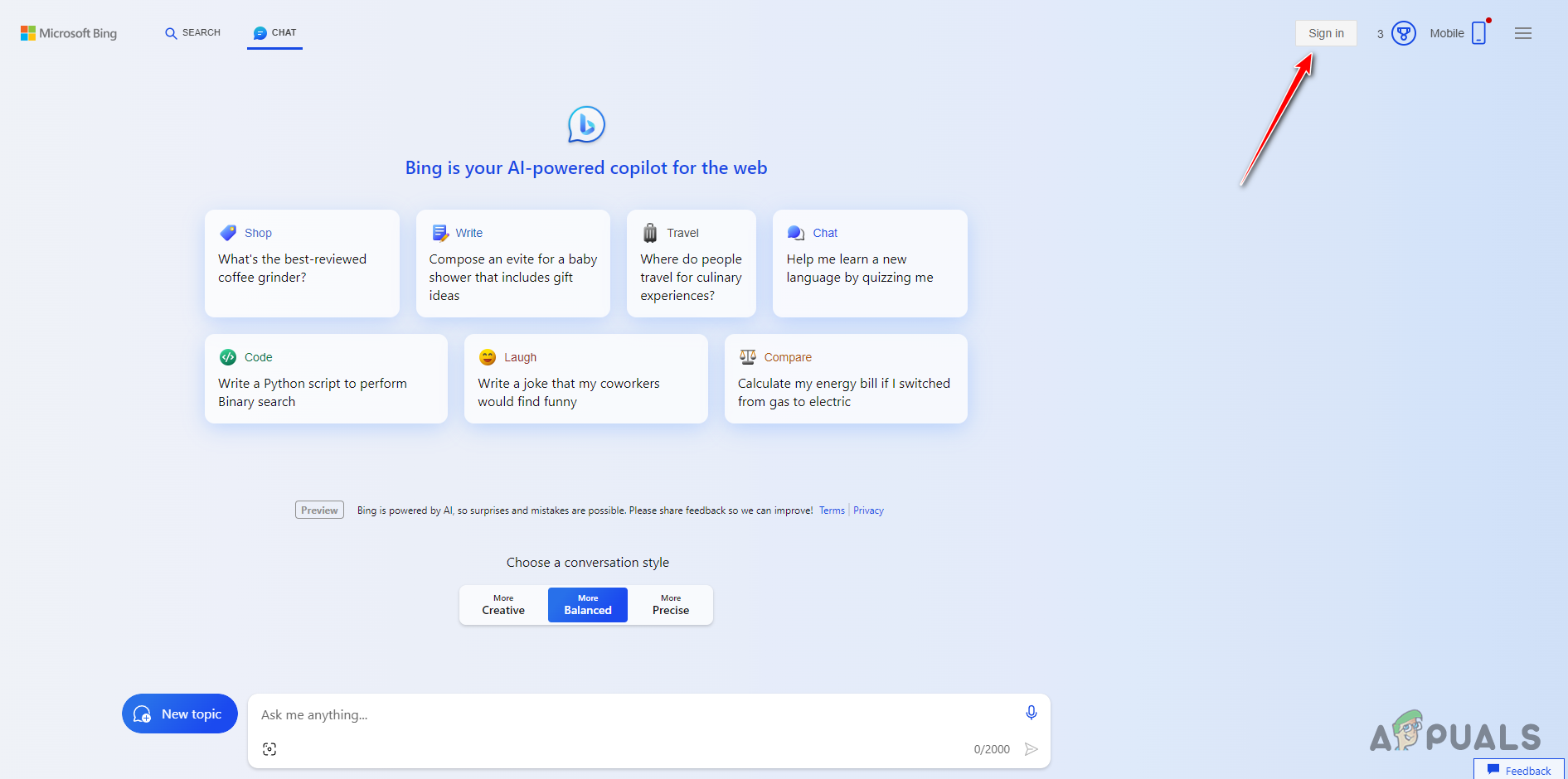
Task: Select the Write baby shower evite card
Action: click(x=513, y=264)
